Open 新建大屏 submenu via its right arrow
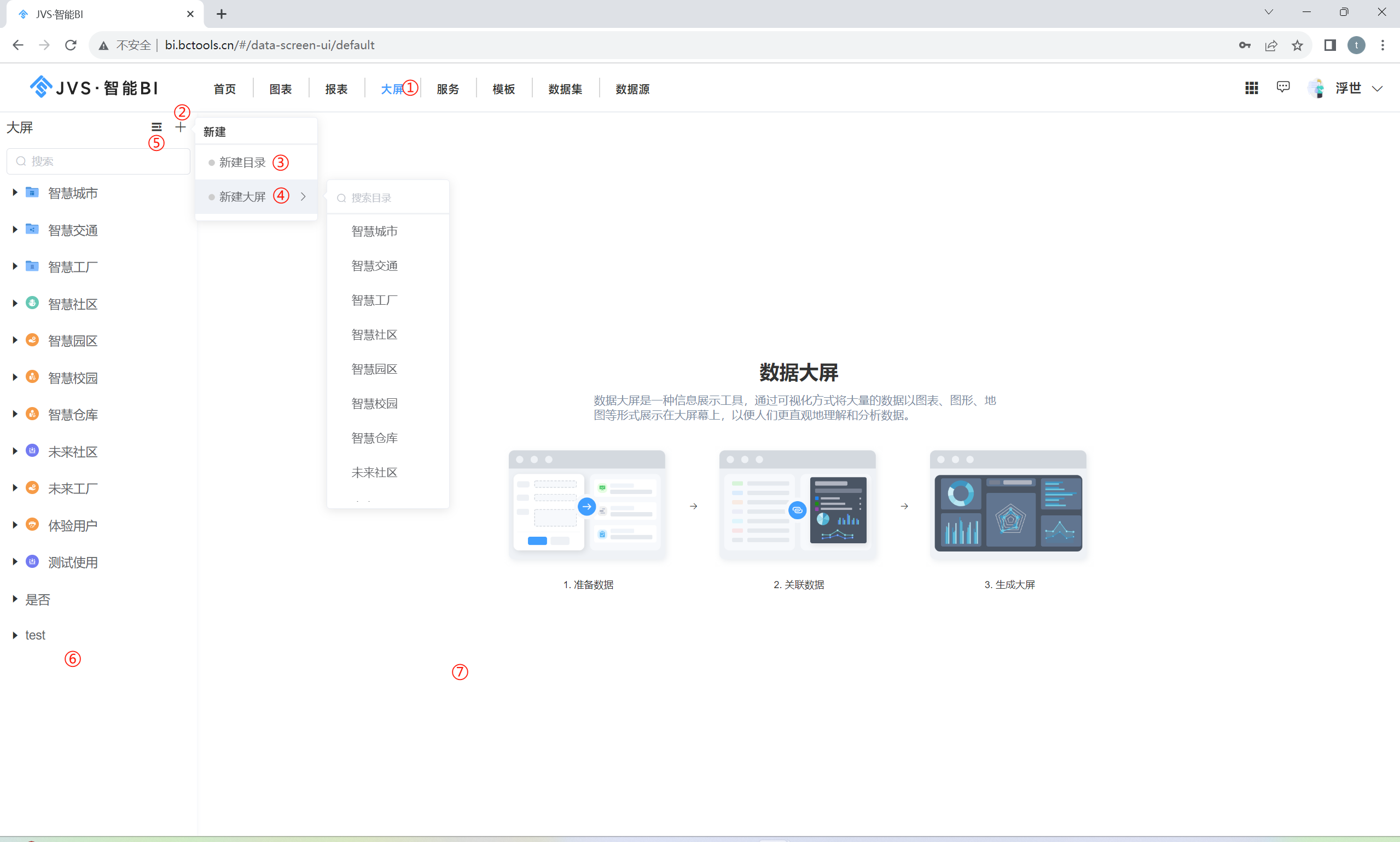This screenshot has height=842, width=1400. pos(304,196)
